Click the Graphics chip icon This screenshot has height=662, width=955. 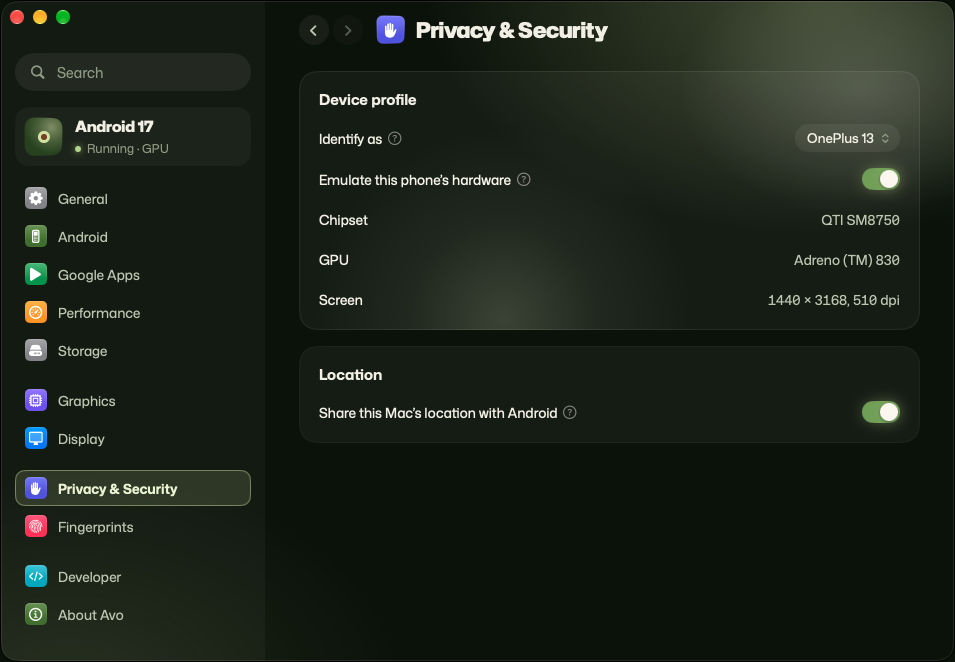click(x=36, y=401)
